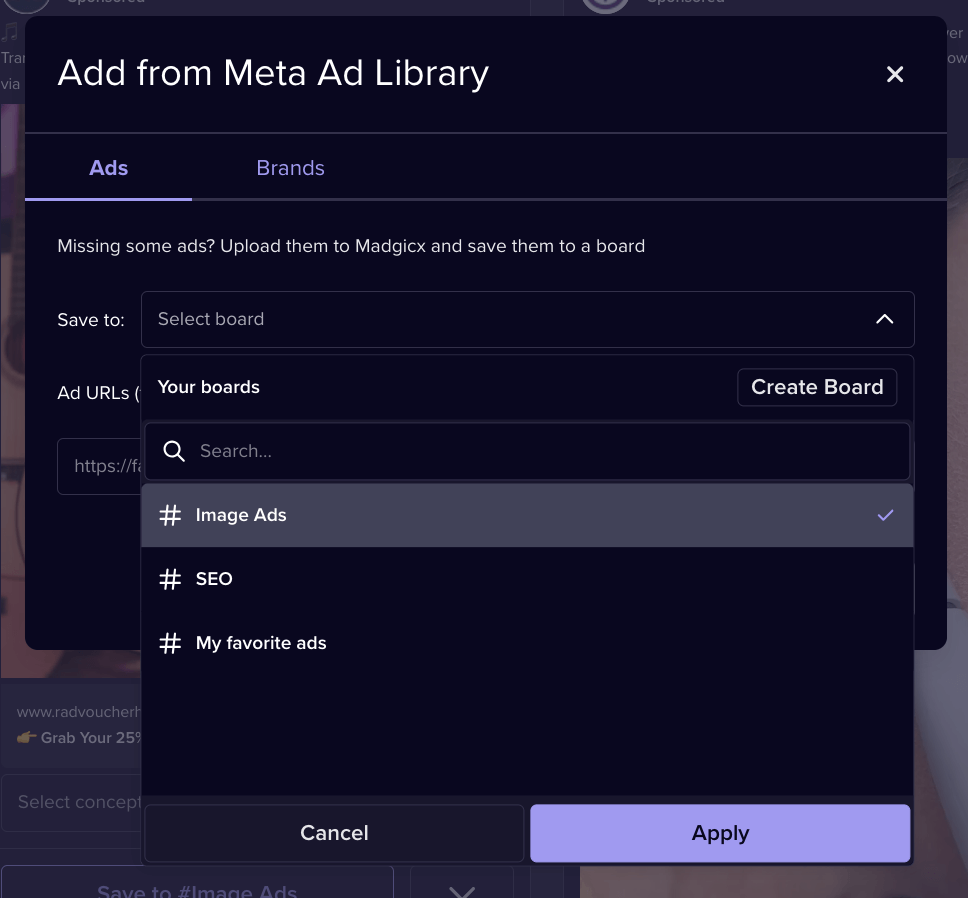Click the magnifying glass search icon
This screenshot has width=968, height=898.
coord(173,451)
